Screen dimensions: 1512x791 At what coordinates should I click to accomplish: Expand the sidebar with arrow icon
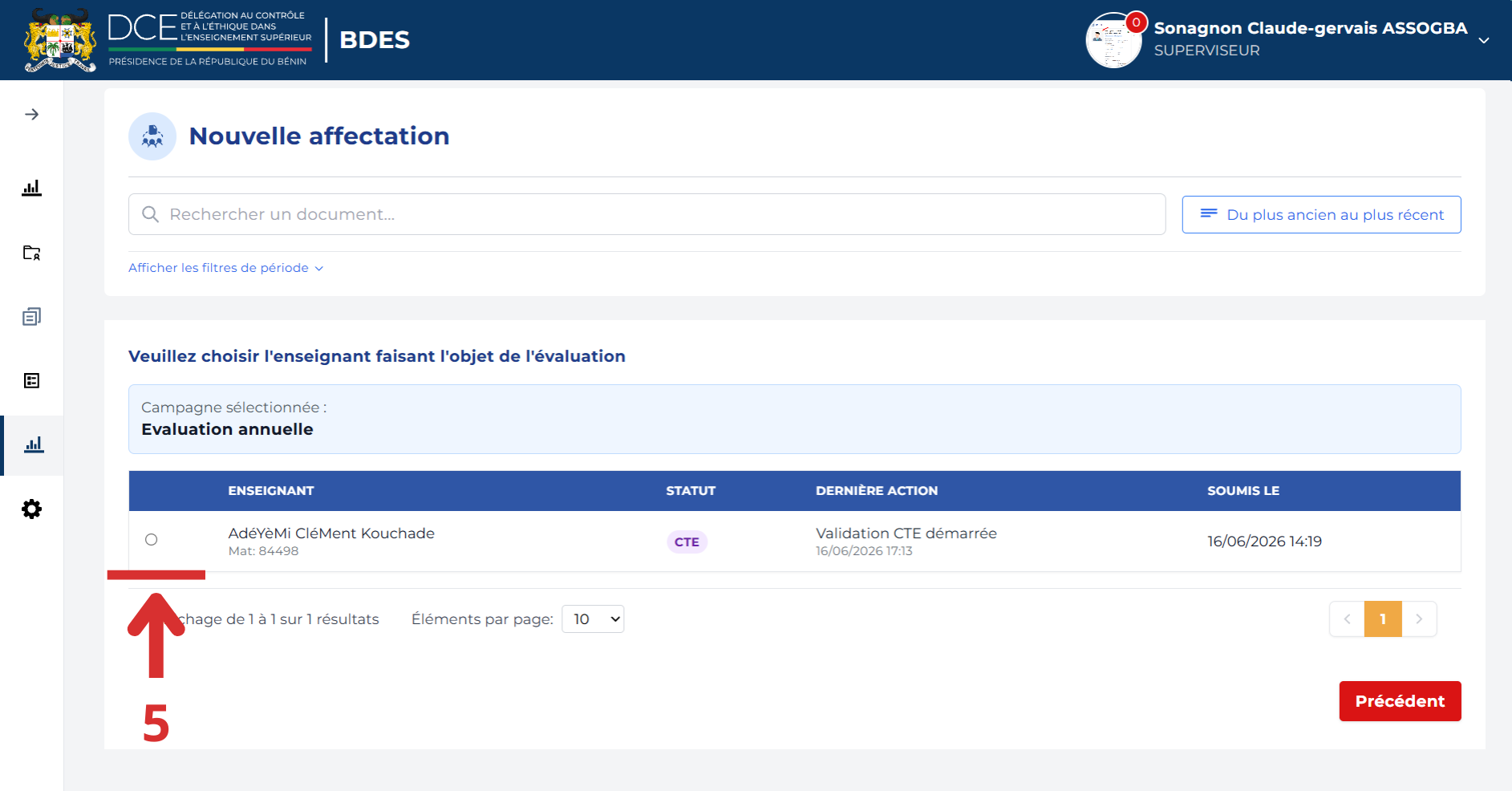pyautogui.click(x=31, y=115)
